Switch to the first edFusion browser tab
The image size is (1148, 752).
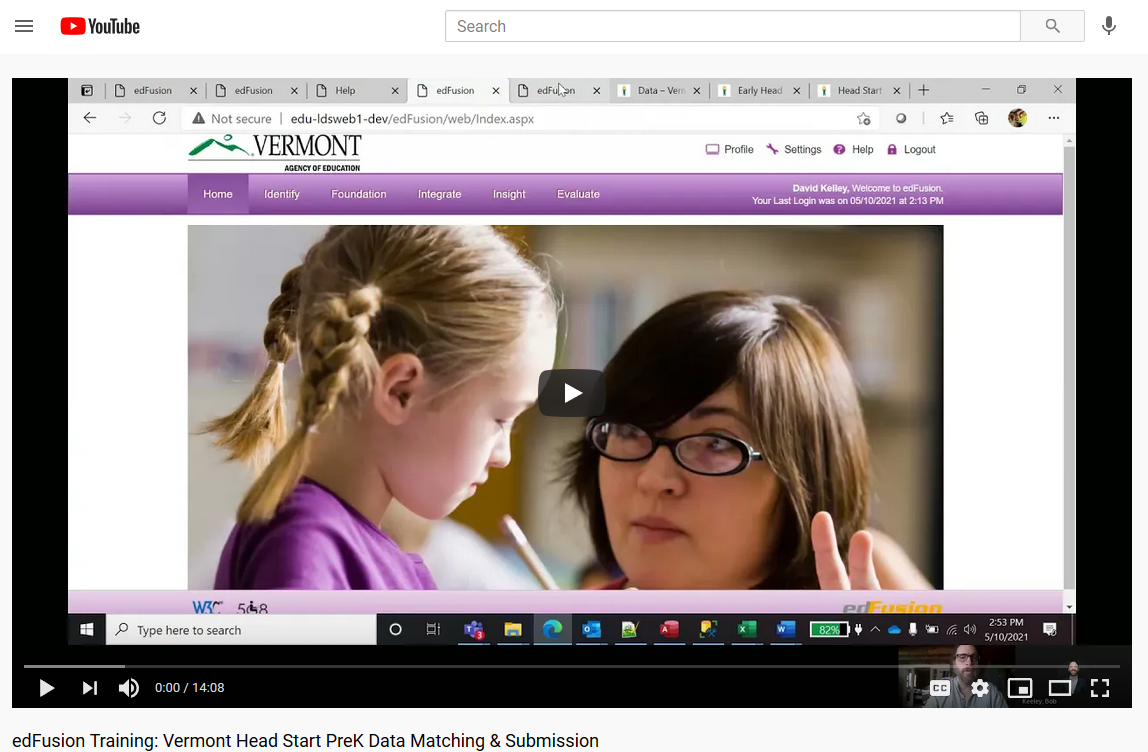(153, 91)
